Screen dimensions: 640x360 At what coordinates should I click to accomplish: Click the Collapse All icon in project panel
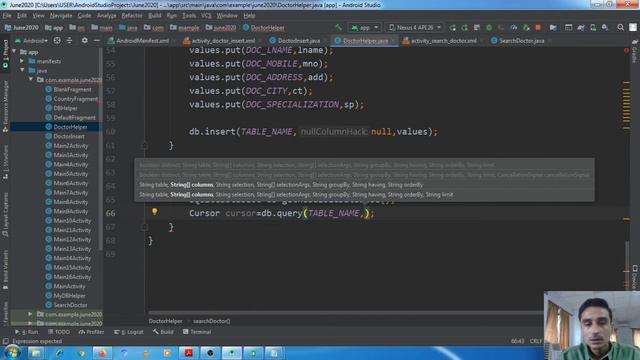click(x=69, y=40)
